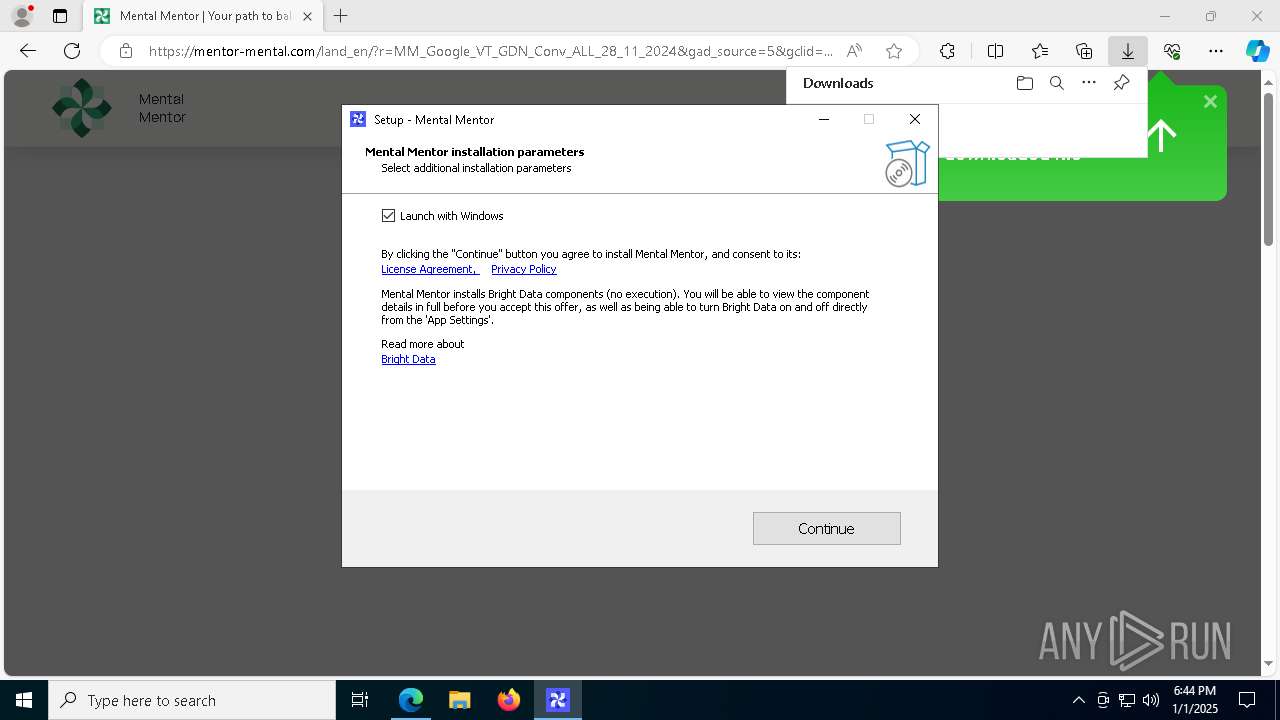
Task: Open Read aloud icon in address bar
Action: (854, 51)
